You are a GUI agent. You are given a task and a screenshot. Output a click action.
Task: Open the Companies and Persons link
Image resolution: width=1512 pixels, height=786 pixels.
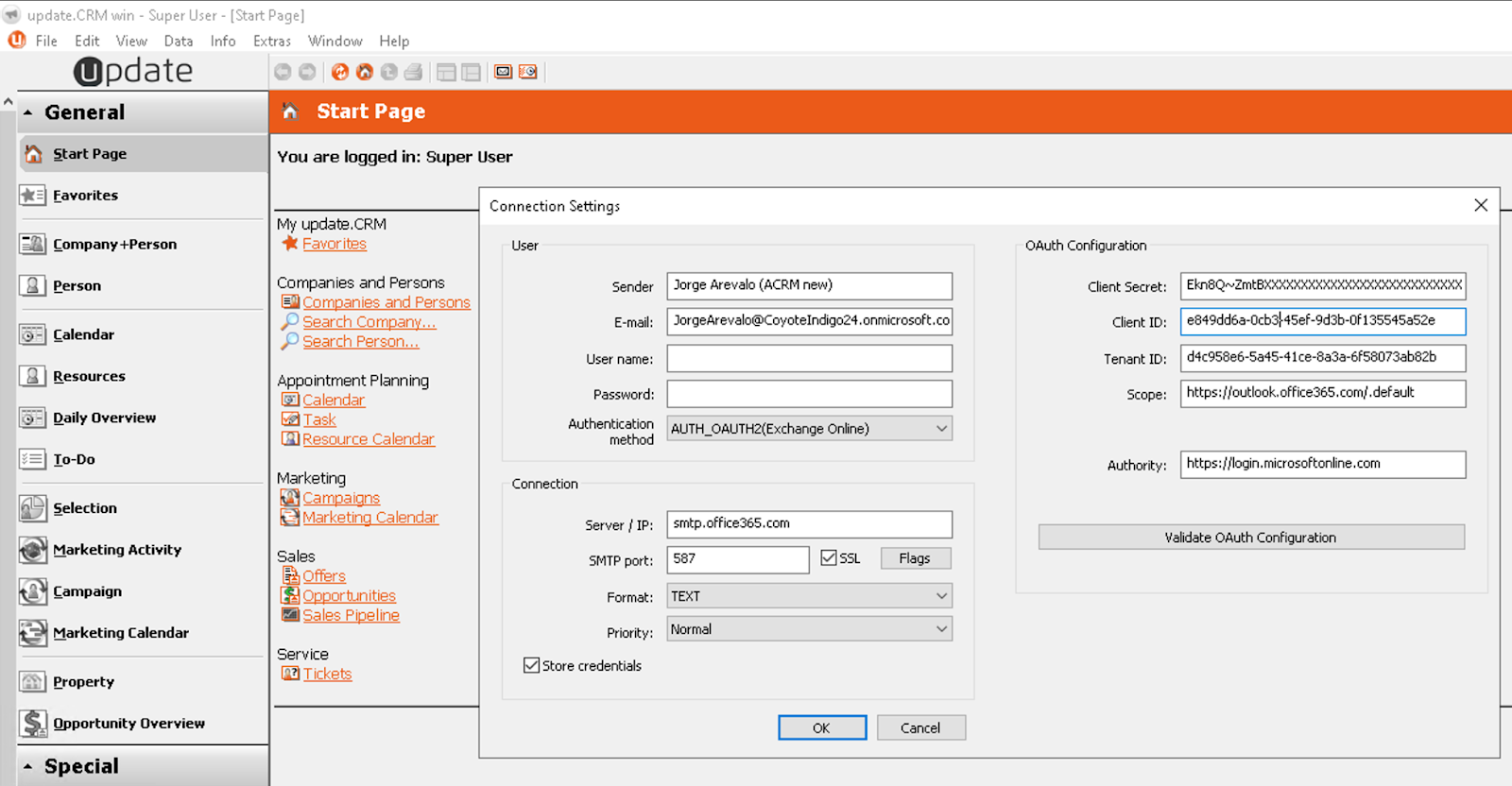click(386, 302)
